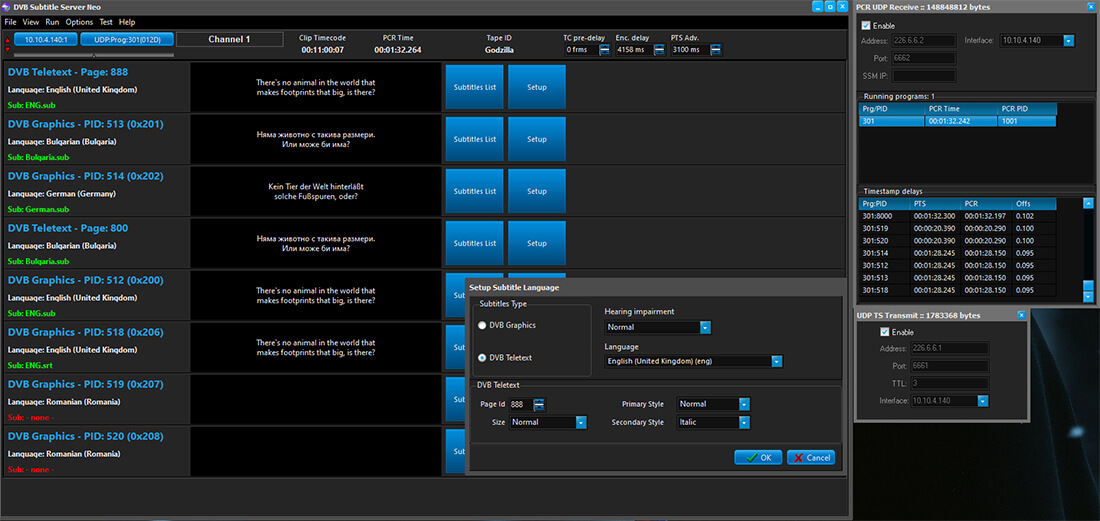Open the Test menu

pos(106,22)
